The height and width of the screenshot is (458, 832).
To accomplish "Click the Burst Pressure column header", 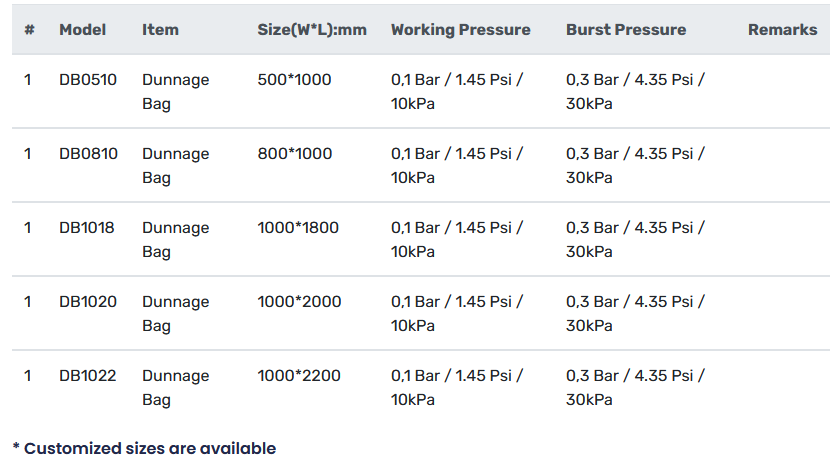I will click(626, 30).
